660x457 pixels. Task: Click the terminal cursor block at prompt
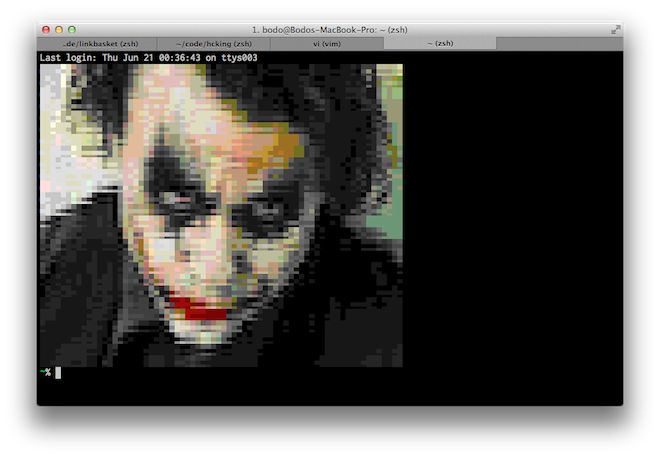(x=58, y=373)
